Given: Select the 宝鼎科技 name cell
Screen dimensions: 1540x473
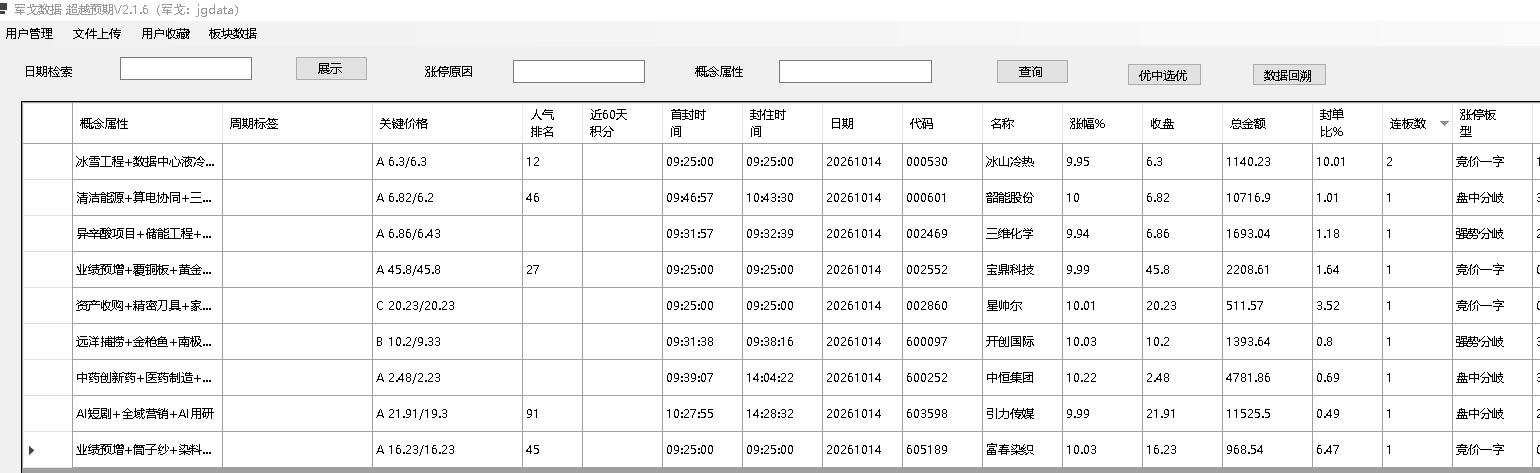Looking at the screenshot, I should [x=1022, y=269].
